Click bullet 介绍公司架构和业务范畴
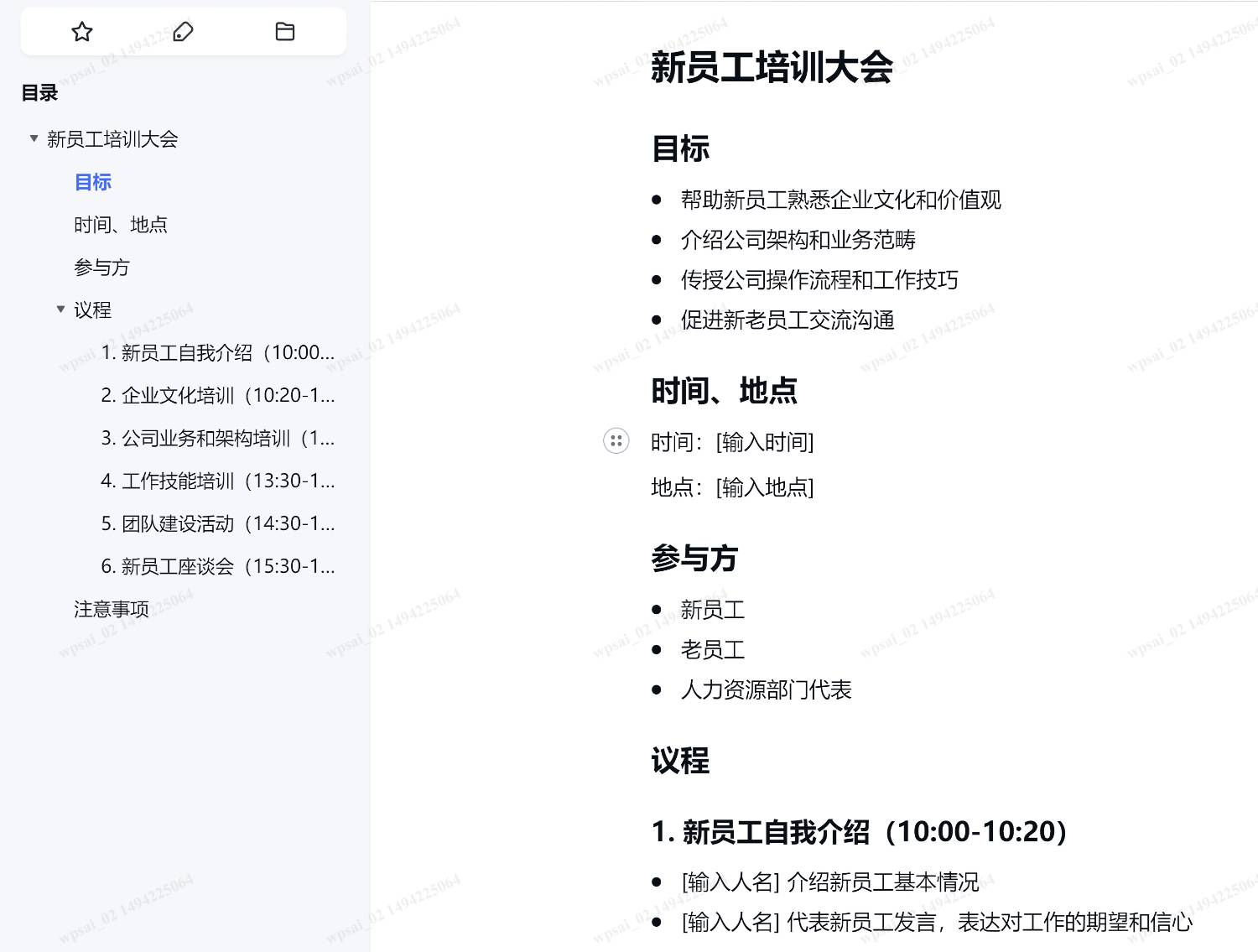 coord(798,240)
